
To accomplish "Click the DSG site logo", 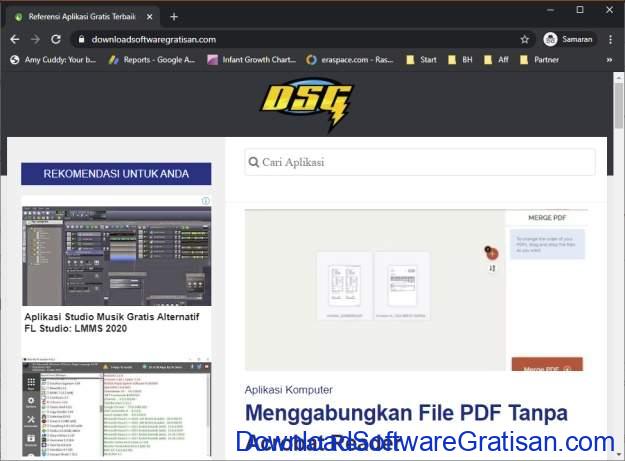I will (306, 103).
